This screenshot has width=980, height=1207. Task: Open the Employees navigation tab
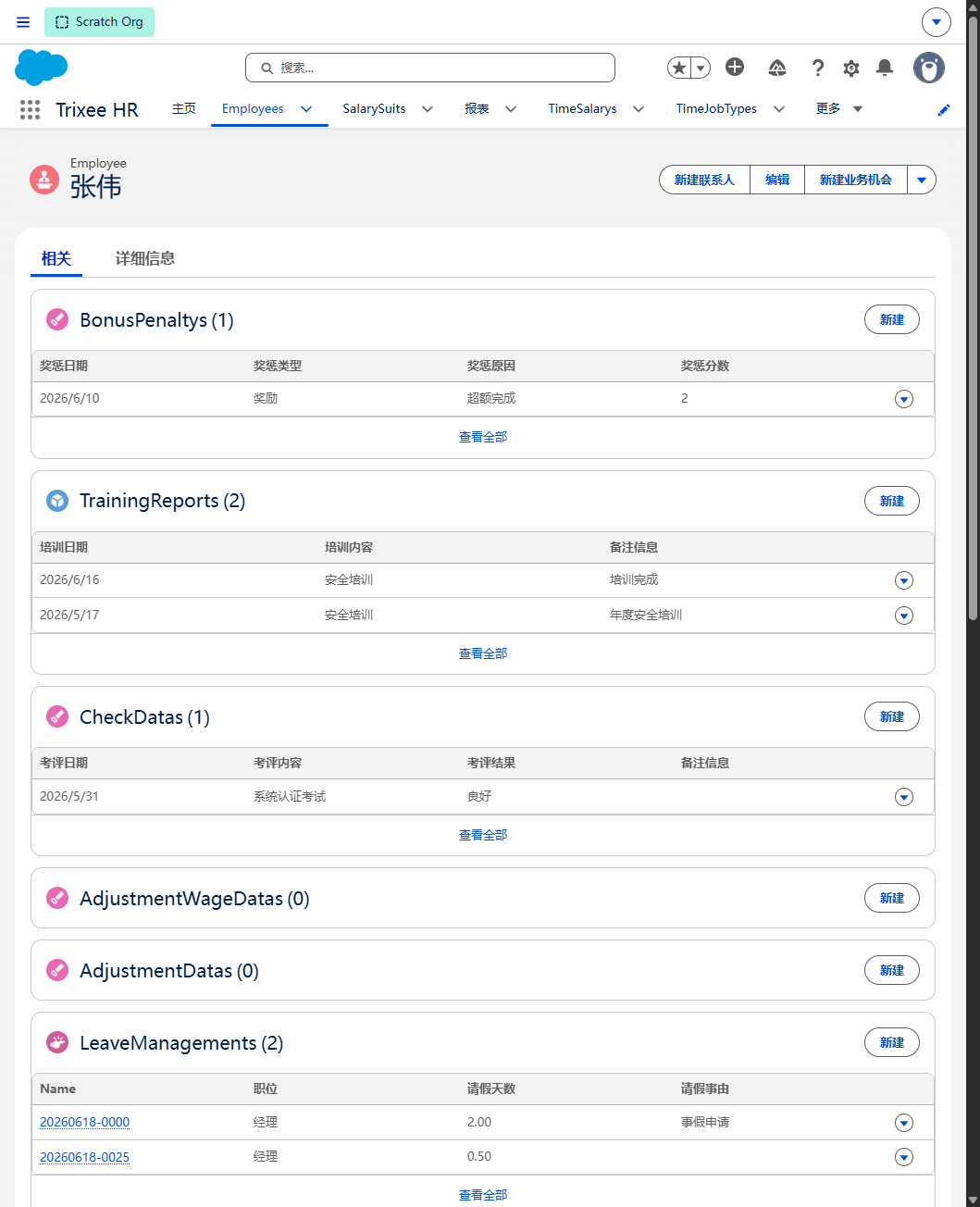point(253,108)
